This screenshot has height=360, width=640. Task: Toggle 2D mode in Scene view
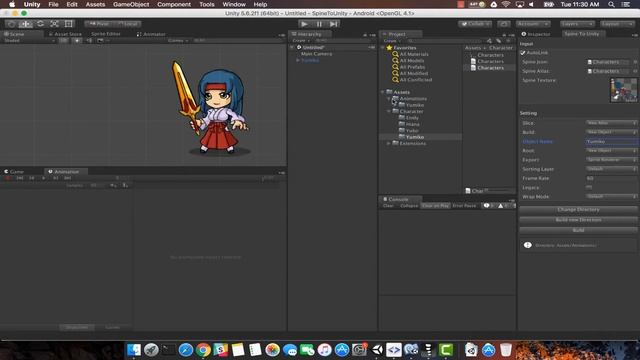[64, 40]
